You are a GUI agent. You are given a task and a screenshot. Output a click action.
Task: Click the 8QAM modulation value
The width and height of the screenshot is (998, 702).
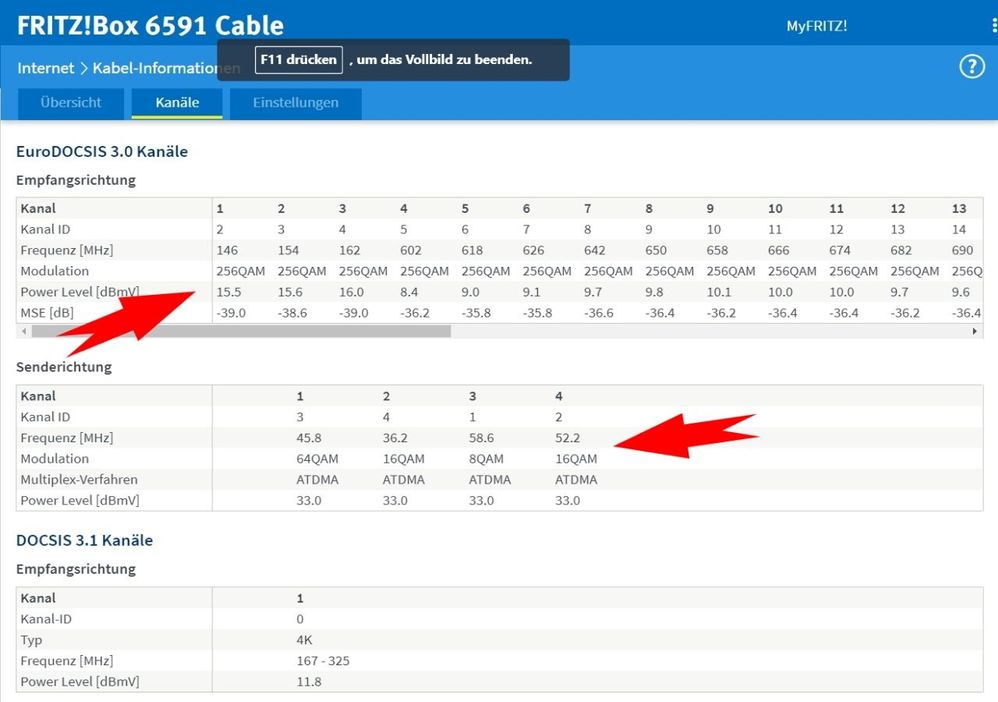click(486, 459)
